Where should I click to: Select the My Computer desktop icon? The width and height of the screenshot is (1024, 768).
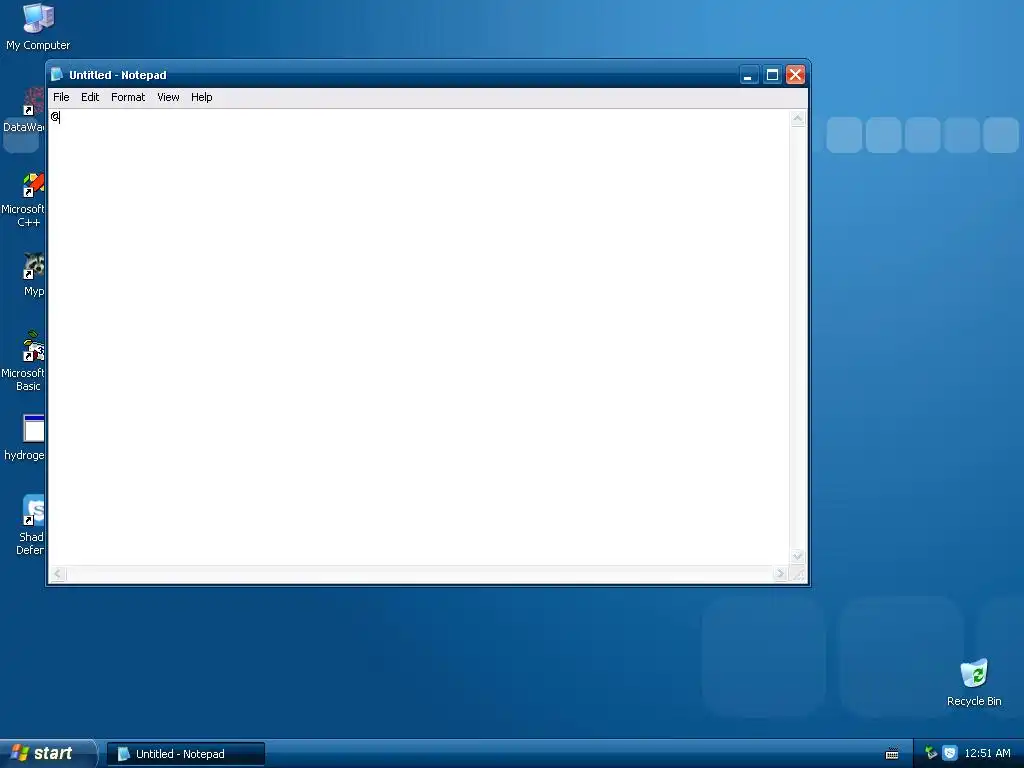coord(38,27)
